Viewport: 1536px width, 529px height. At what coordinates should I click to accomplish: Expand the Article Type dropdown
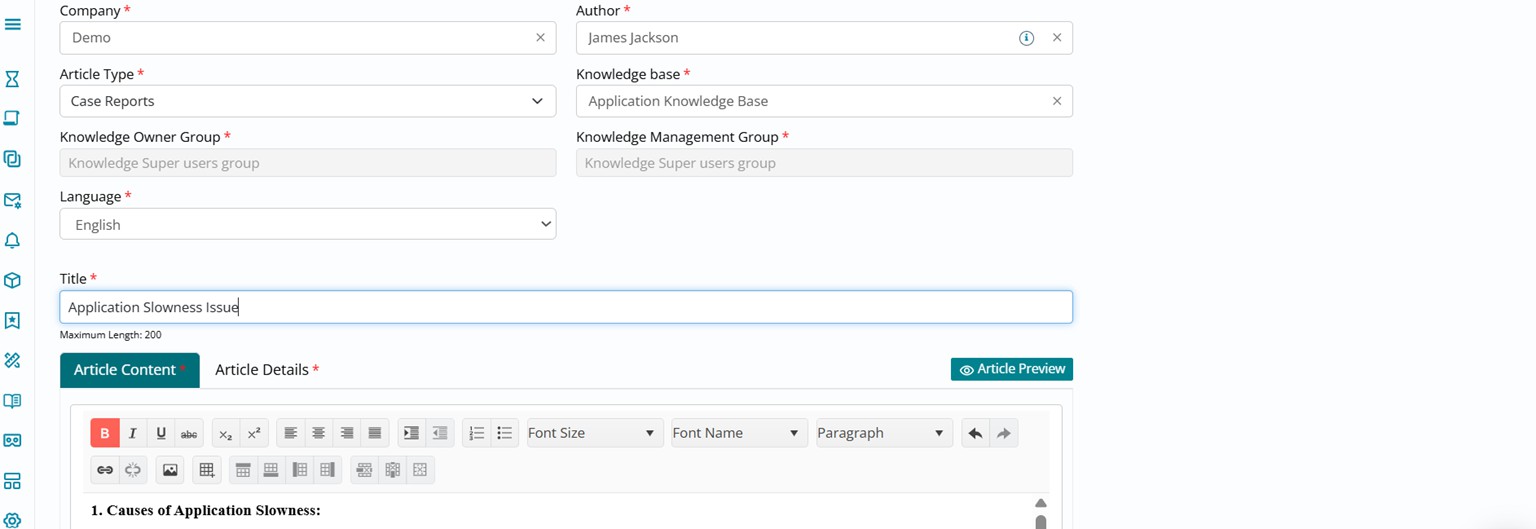coord(308,101)
